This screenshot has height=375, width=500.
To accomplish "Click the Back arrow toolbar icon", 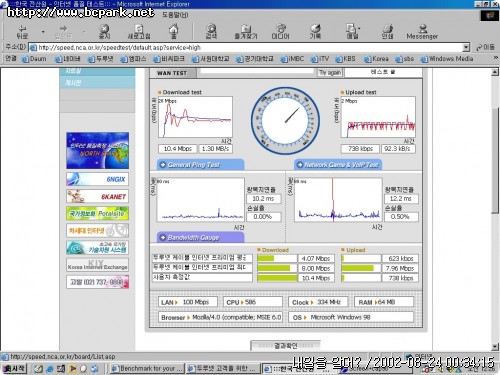I will (x=22, y=32).
